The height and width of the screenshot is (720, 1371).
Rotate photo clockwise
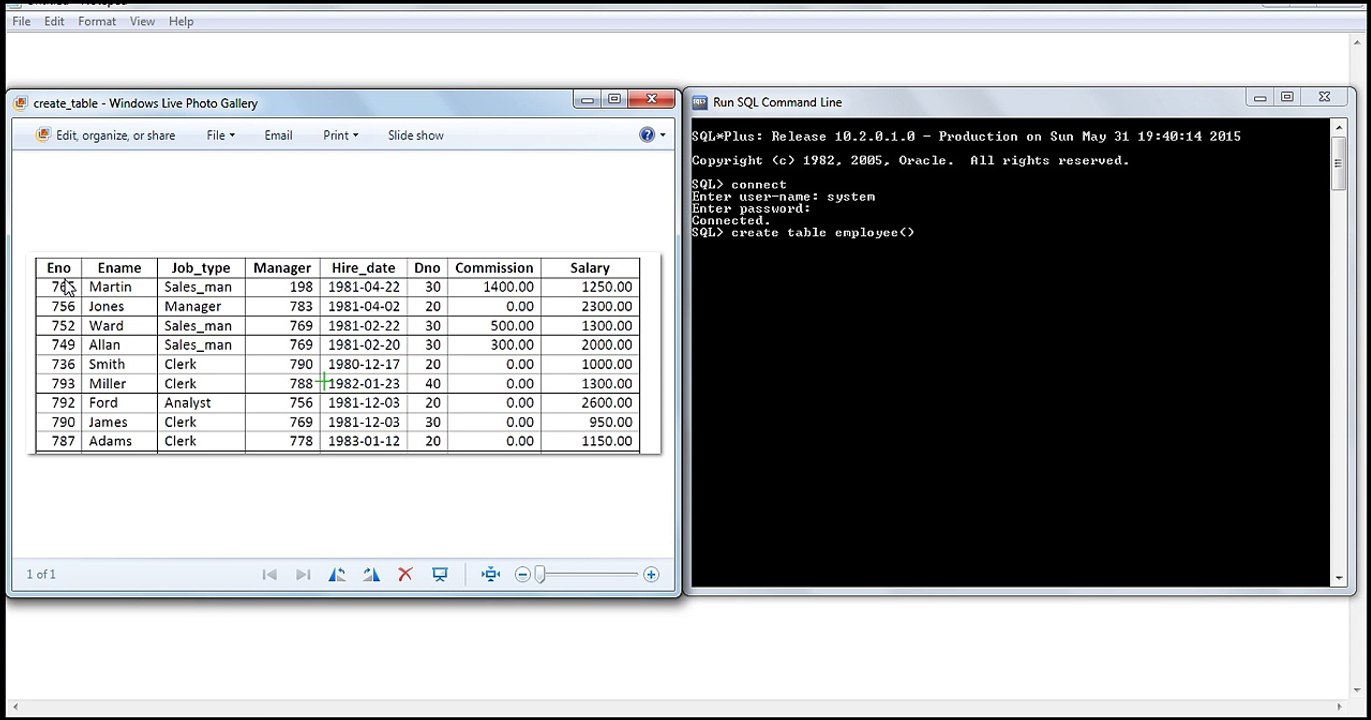pos(371,574)
